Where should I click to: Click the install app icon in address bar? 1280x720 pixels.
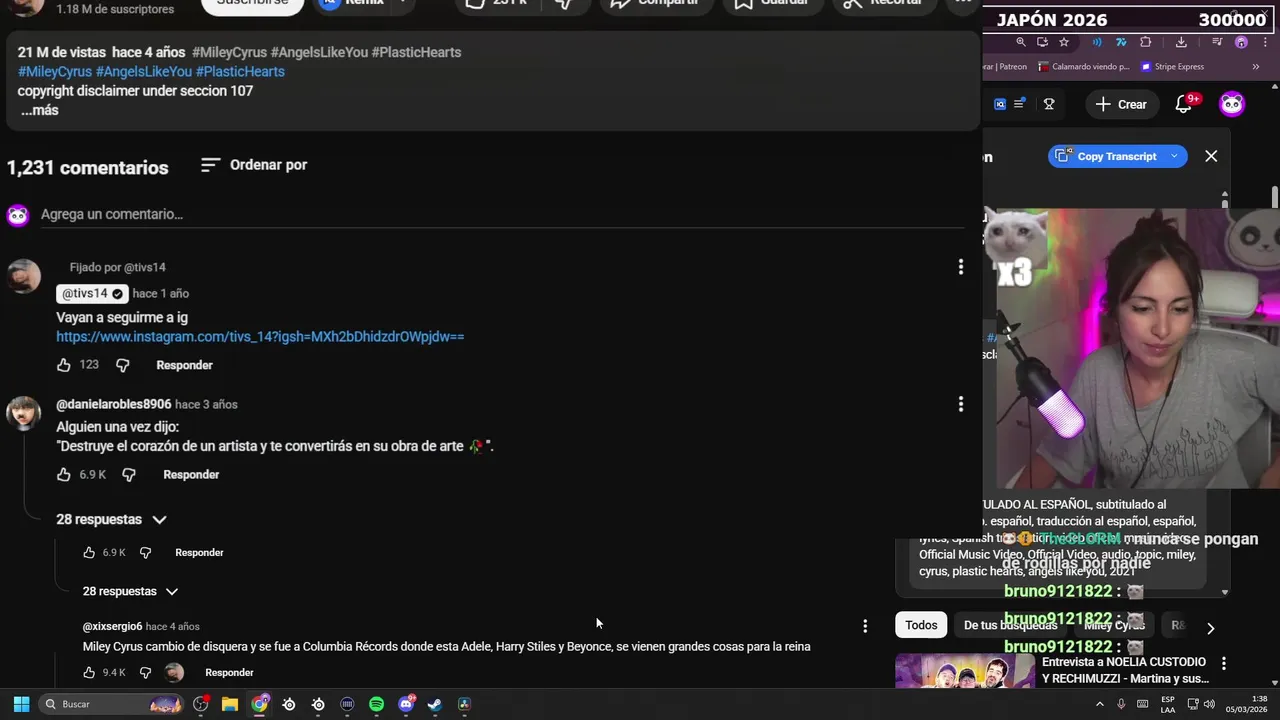(x=1042, y=42)
